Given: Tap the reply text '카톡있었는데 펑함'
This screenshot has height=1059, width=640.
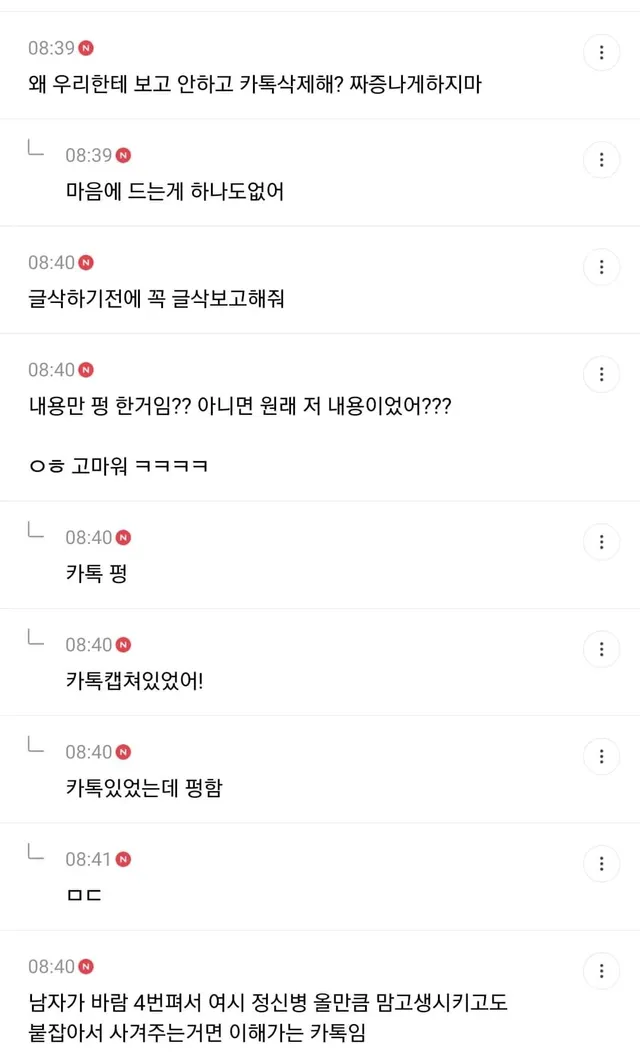Looking at the screenshot, I should 143,788.
